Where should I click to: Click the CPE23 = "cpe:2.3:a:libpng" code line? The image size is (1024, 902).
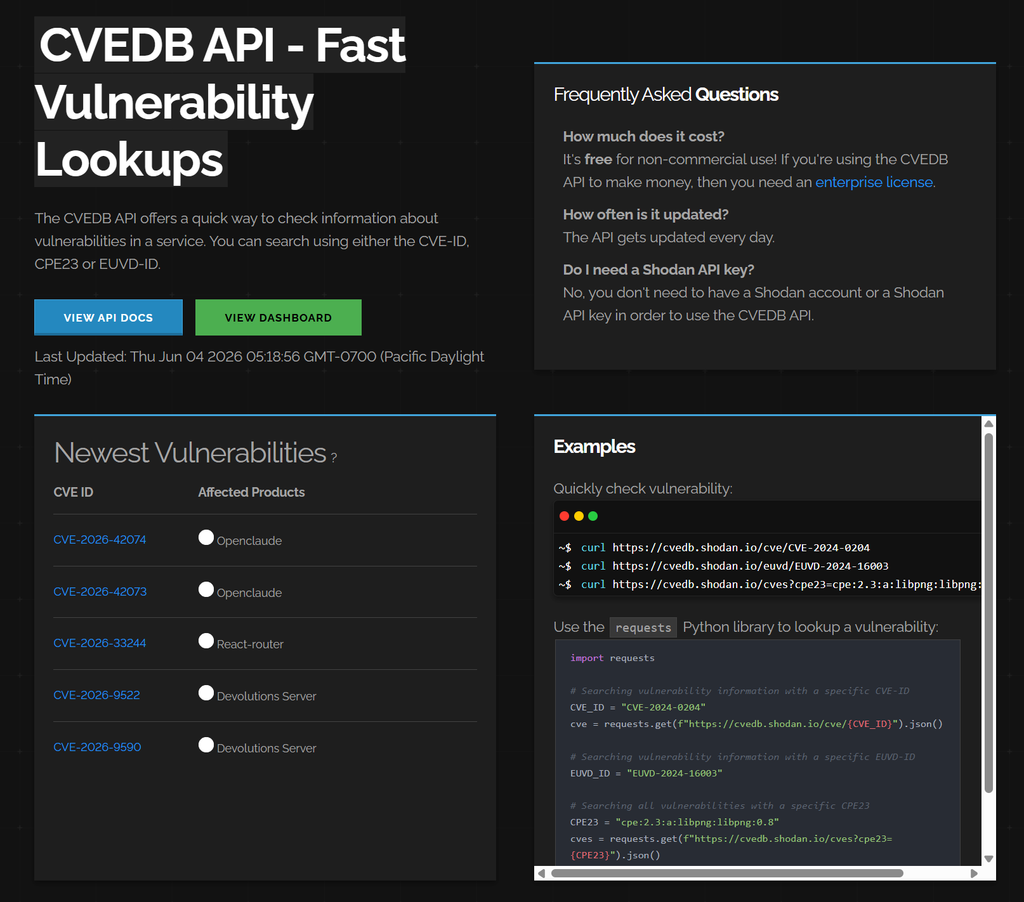pyautogui.click(x=675, y=822)
